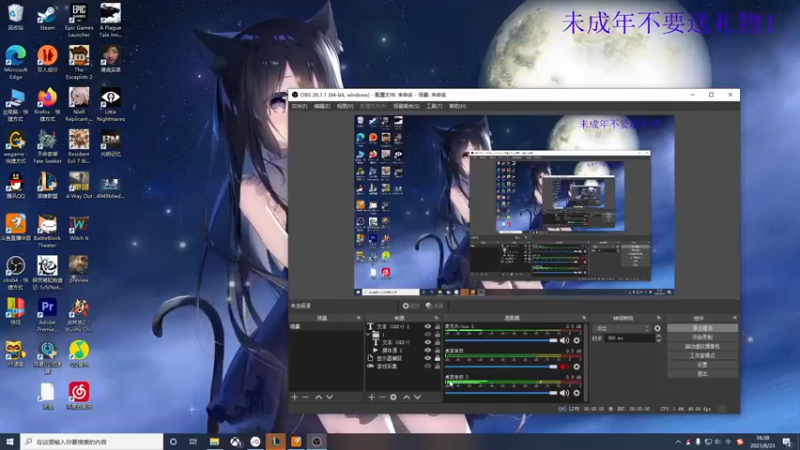
Task: Pop out the audio Mixer dock panel
Action: click(584, 318)
